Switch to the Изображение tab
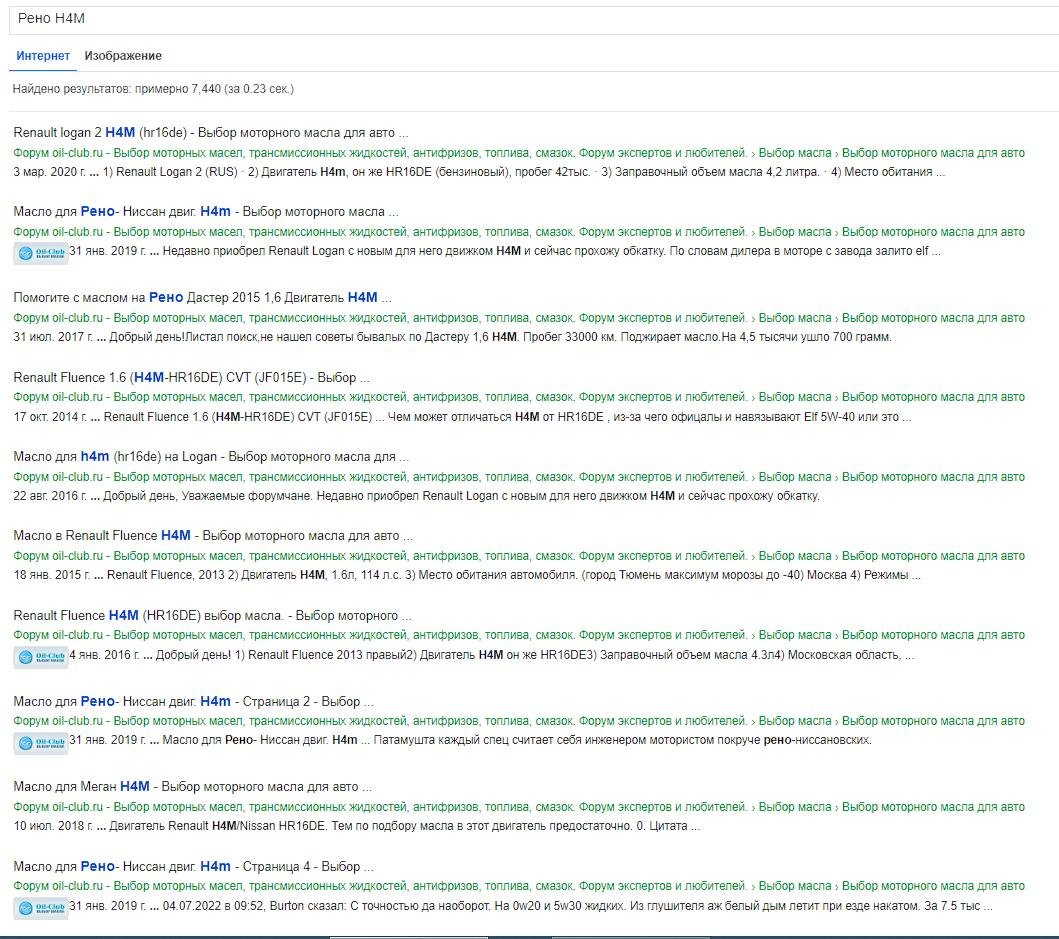 point(123,56)
